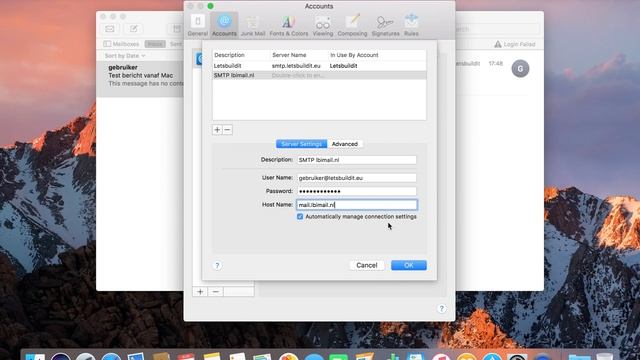Switch to the Server Settings tab
This screenshot has height=360, width=640.
301,144
